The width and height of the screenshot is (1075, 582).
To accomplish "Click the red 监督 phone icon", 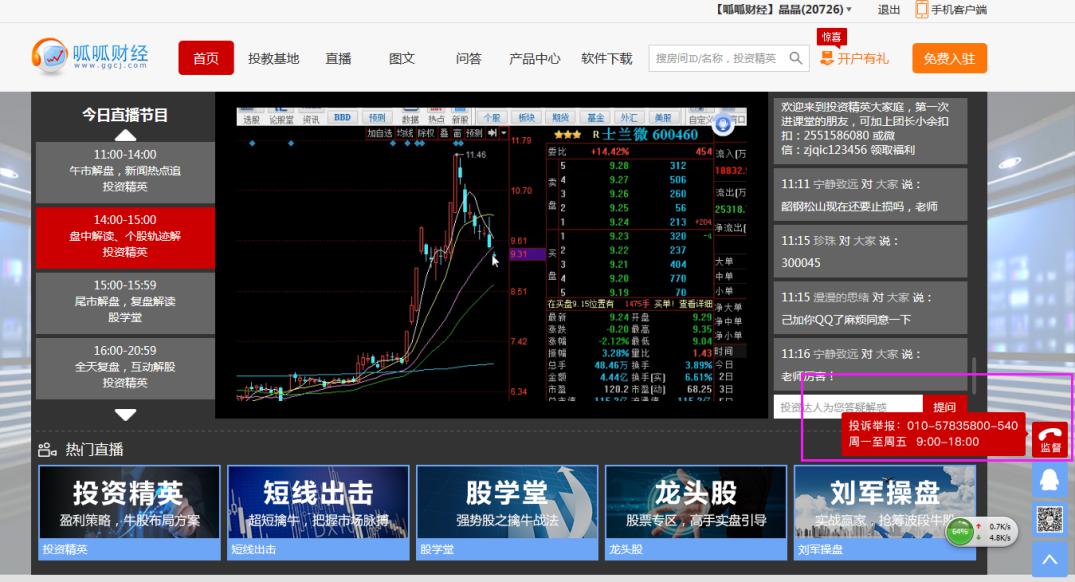I will [1050, 439].
